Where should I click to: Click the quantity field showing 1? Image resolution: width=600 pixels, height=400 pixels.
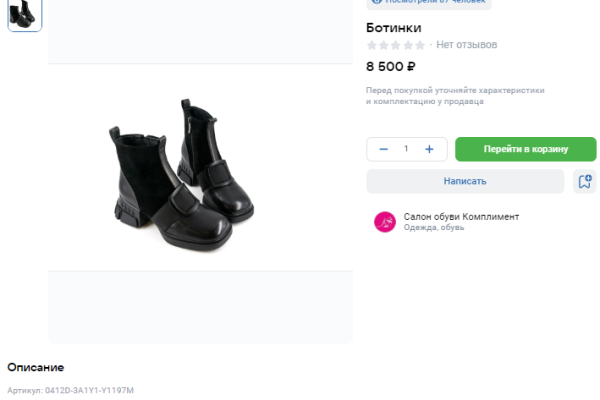point(406,149)
